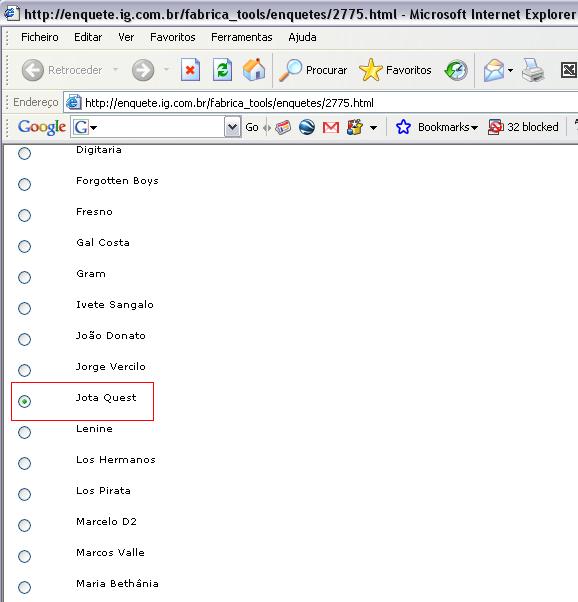Open Gmail from the Google toolbar
Image resolution: width=578 pixels, height=602 pixels.
(x=331, y=127)
